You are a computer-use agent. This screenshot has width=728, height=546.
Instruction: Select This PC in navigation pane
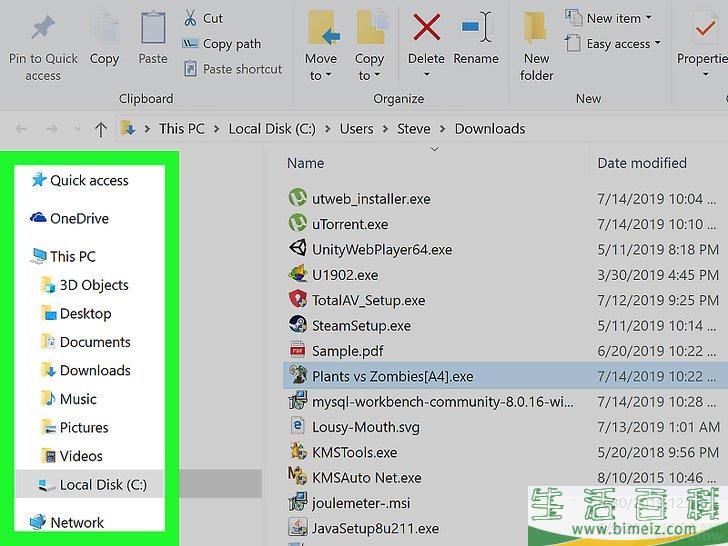(63, 256)
